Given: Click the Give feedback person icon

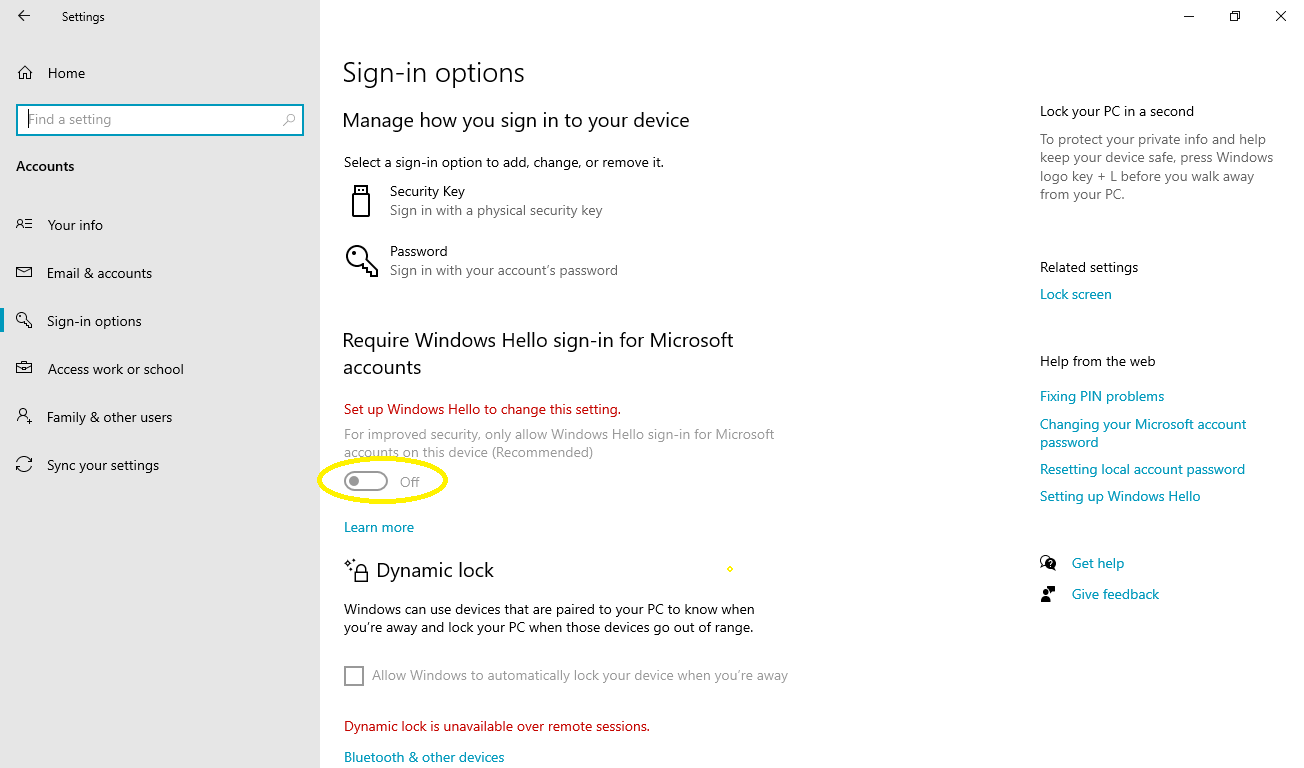Looking at the screenshot, I should point(1048,594).
